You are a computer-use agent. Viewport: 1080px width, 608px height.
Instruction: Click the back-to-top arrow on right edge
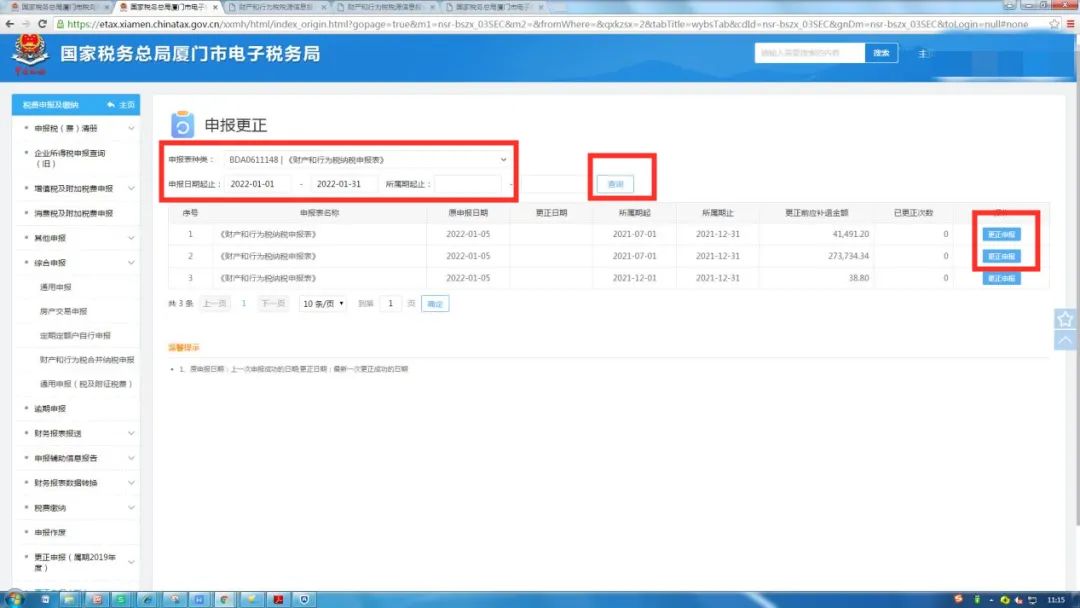(1065, 340)
